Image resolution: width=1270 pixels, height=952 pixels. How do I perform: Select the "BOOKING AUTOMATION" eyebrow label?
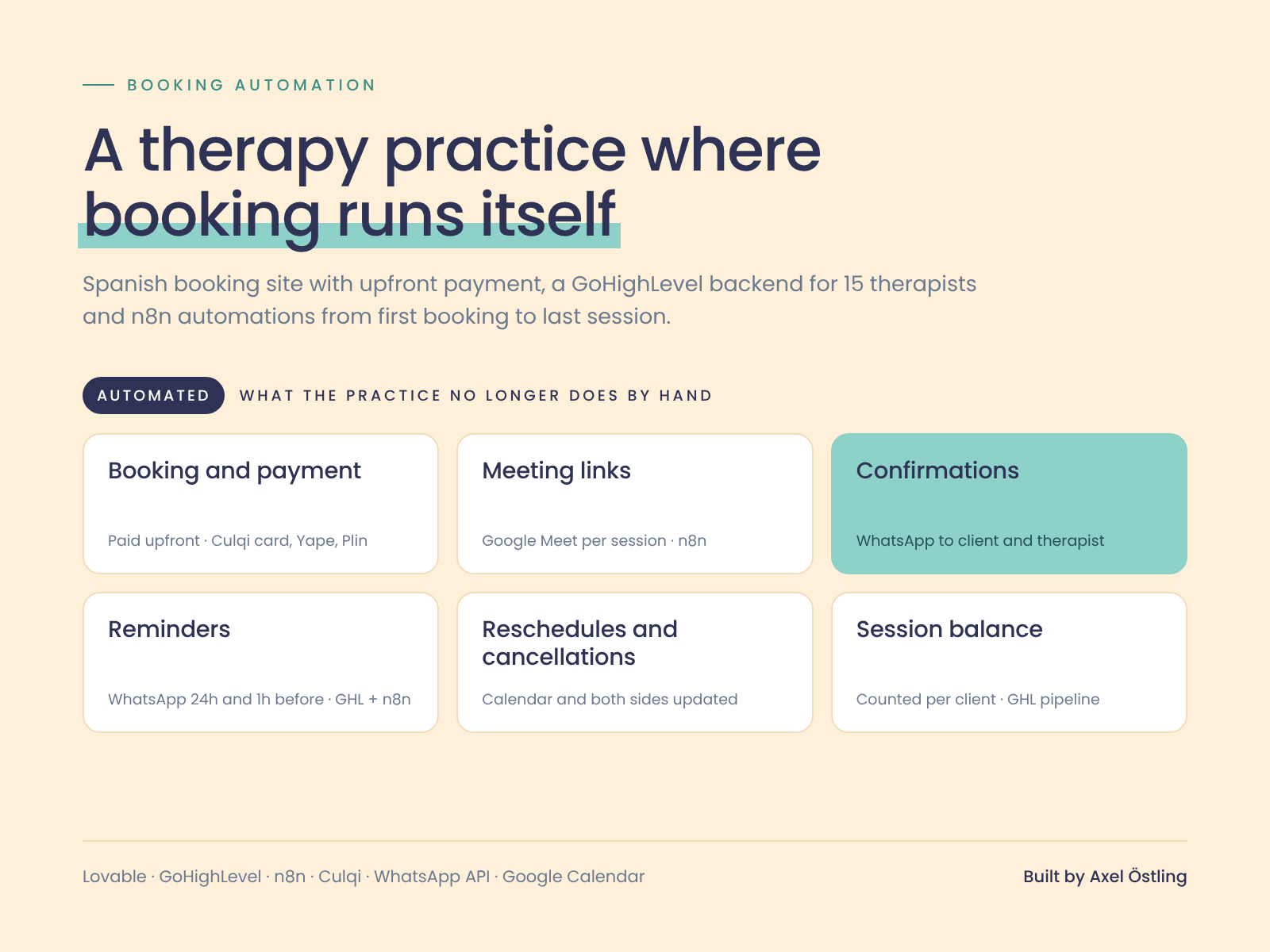pyautogui.click(x=251, y=85)
